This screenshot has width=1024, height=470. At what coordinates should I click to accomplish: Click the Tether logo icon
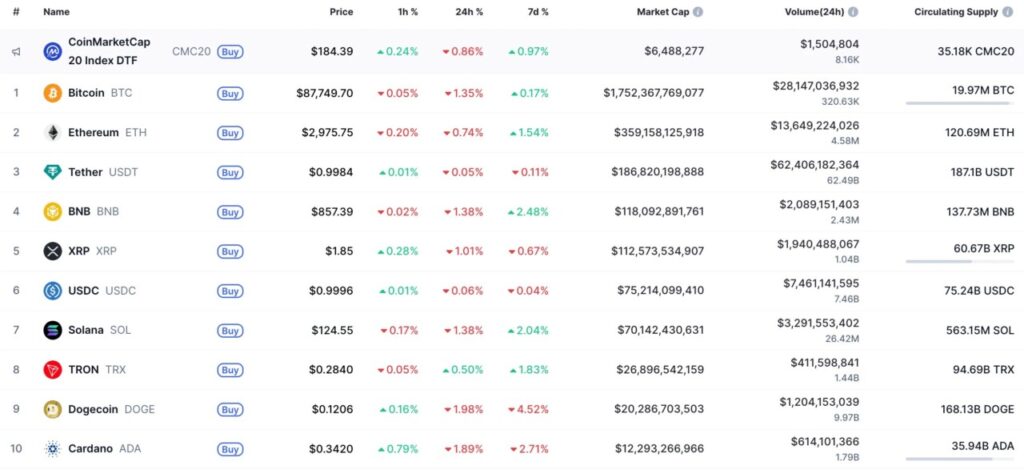pos(52,172)
